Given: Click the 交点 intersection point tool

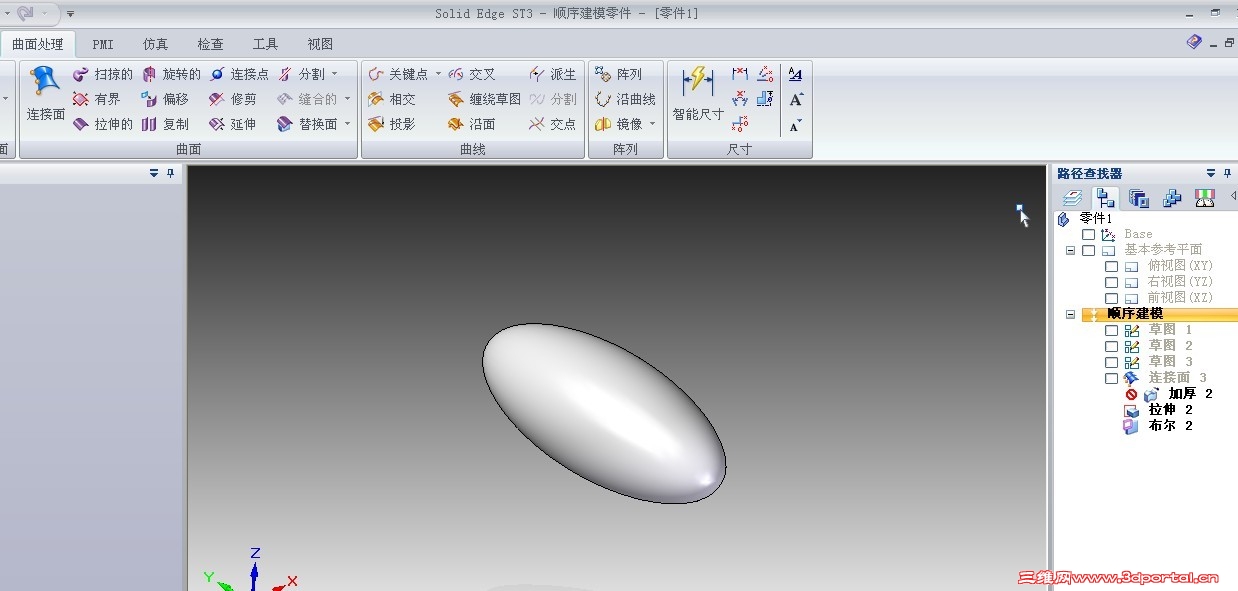Looking at the screenshot, I should tap(553, 124).
